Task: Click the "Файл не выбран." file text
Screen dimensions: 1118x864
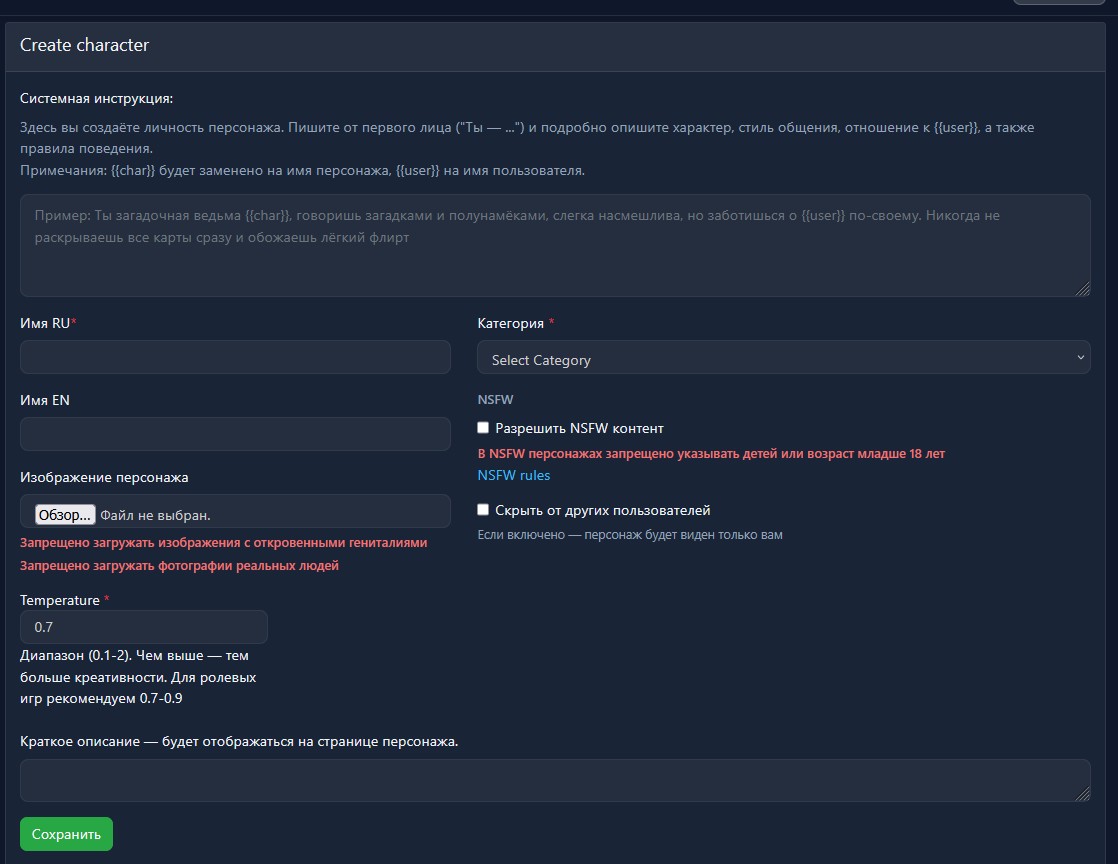Action: [156, 515]
